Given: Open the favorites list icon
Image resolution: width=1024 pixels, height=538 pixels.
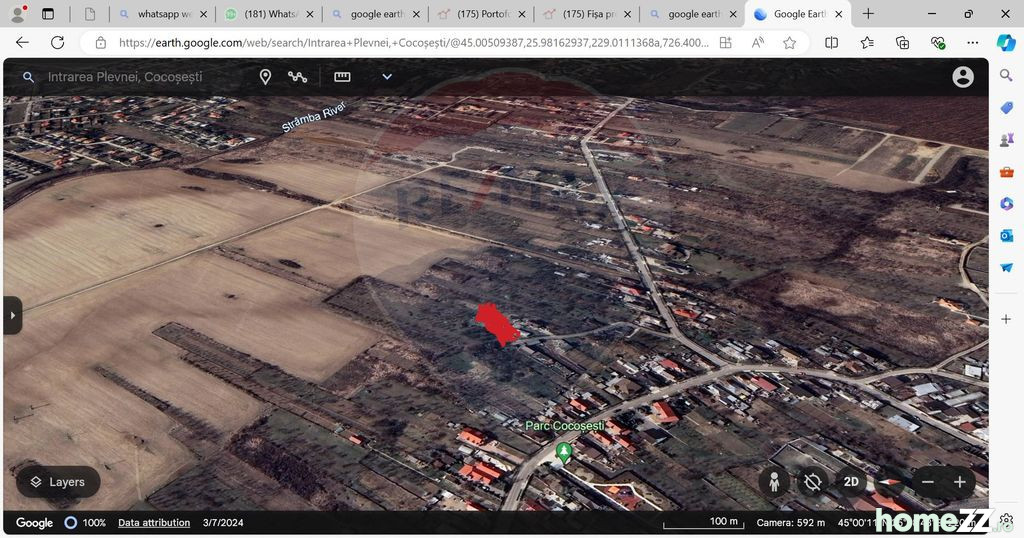Looking at the screenshot, I should click(x=867, y=42).
